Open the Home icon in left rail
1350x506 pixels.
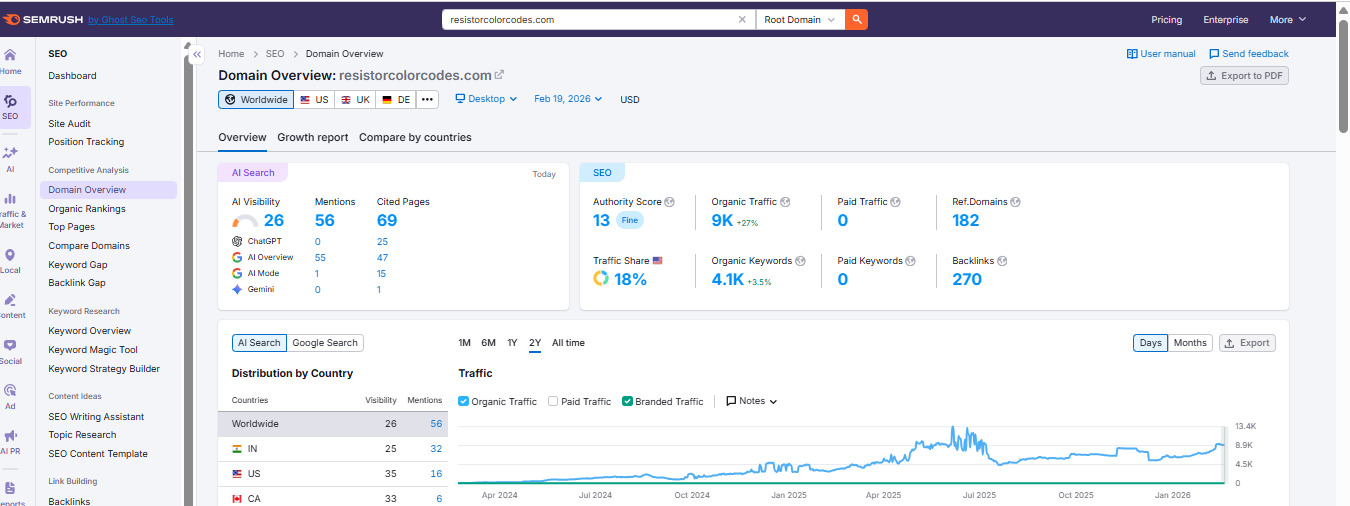(x=10, y=60)
